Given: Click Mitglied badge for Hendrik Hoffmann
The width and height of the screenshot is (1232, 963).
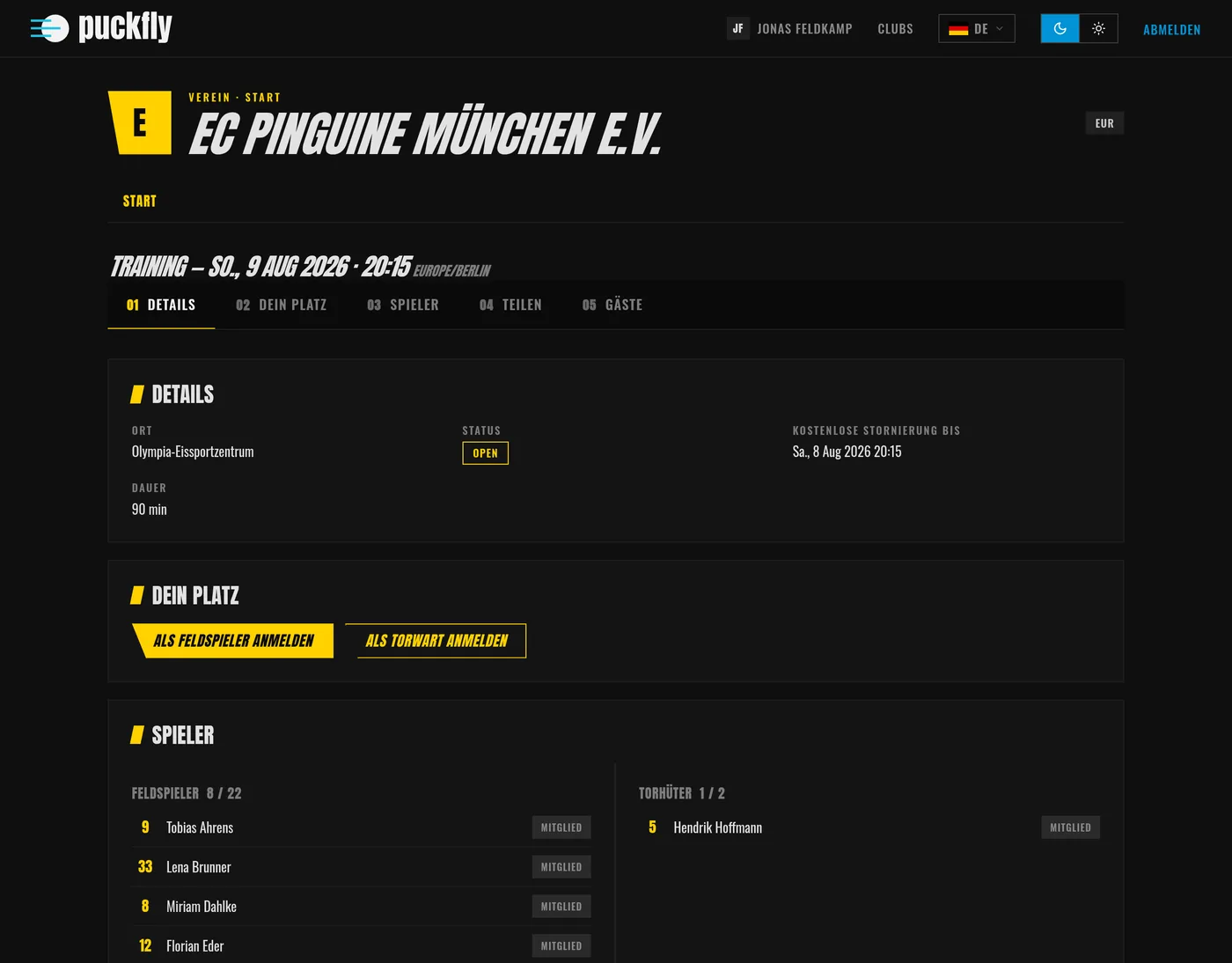Looking at the screenshot, I should pyautogui.click(x=1070, y=827).
